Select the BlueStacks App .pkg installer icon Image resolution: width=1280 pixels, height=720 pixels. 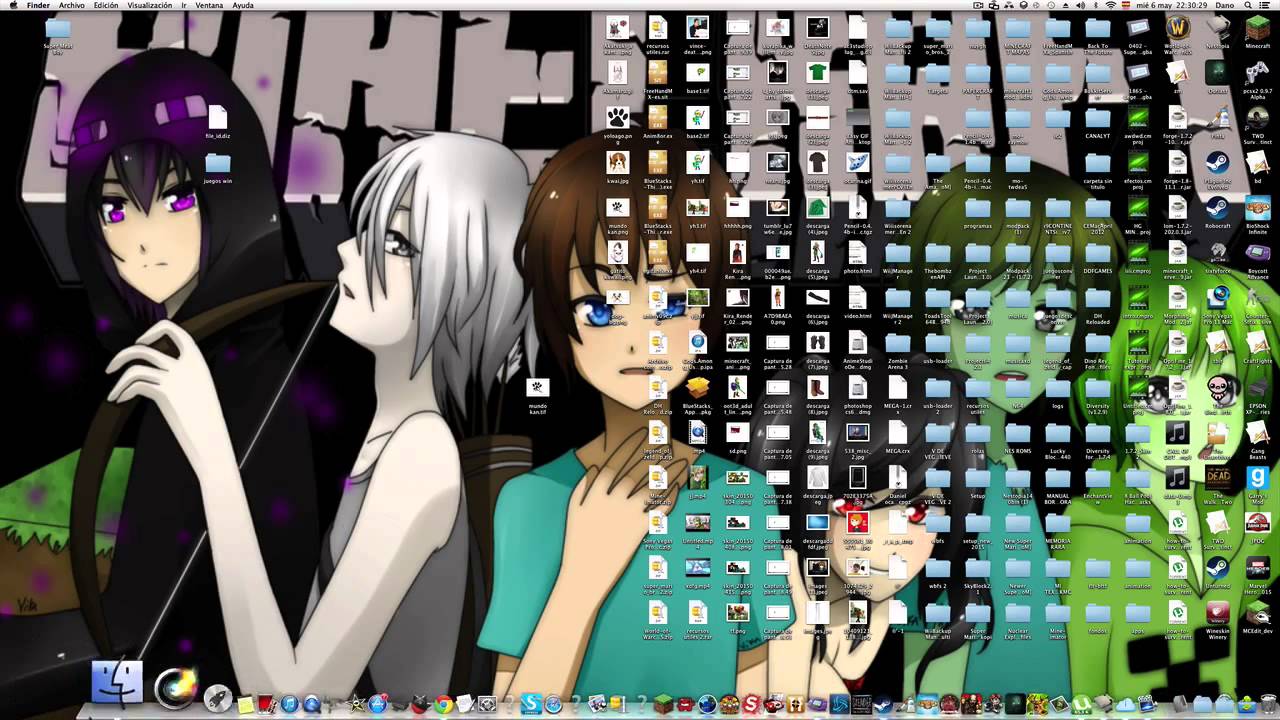[x=697, y=388]
